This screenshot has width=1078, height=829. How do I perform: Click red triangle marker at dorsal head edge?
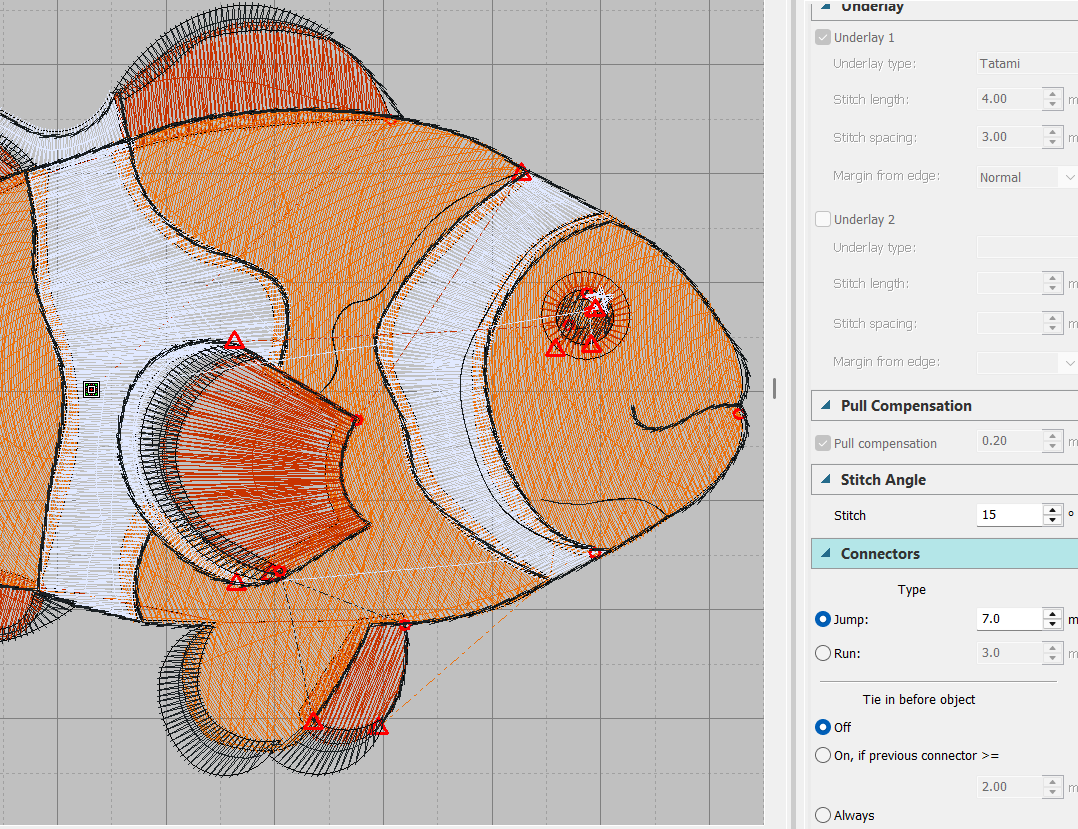coord(522,172)
